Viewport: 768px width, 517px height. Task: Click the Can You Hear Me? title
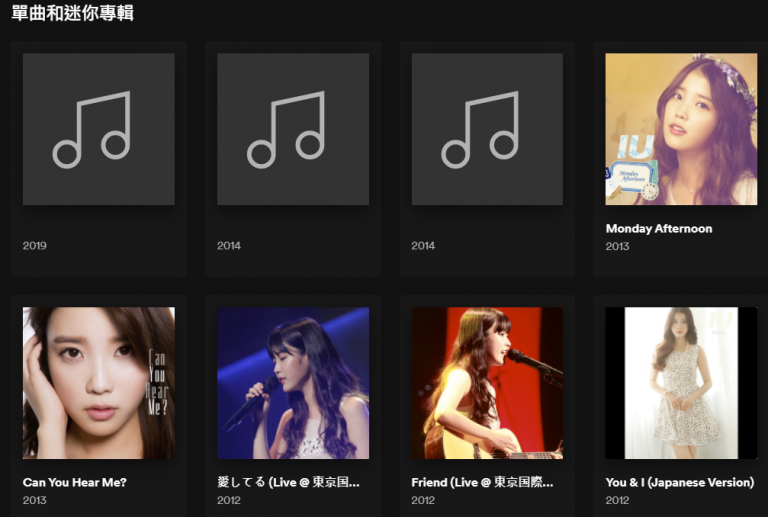pyautogui.click(x=74, y=482)
